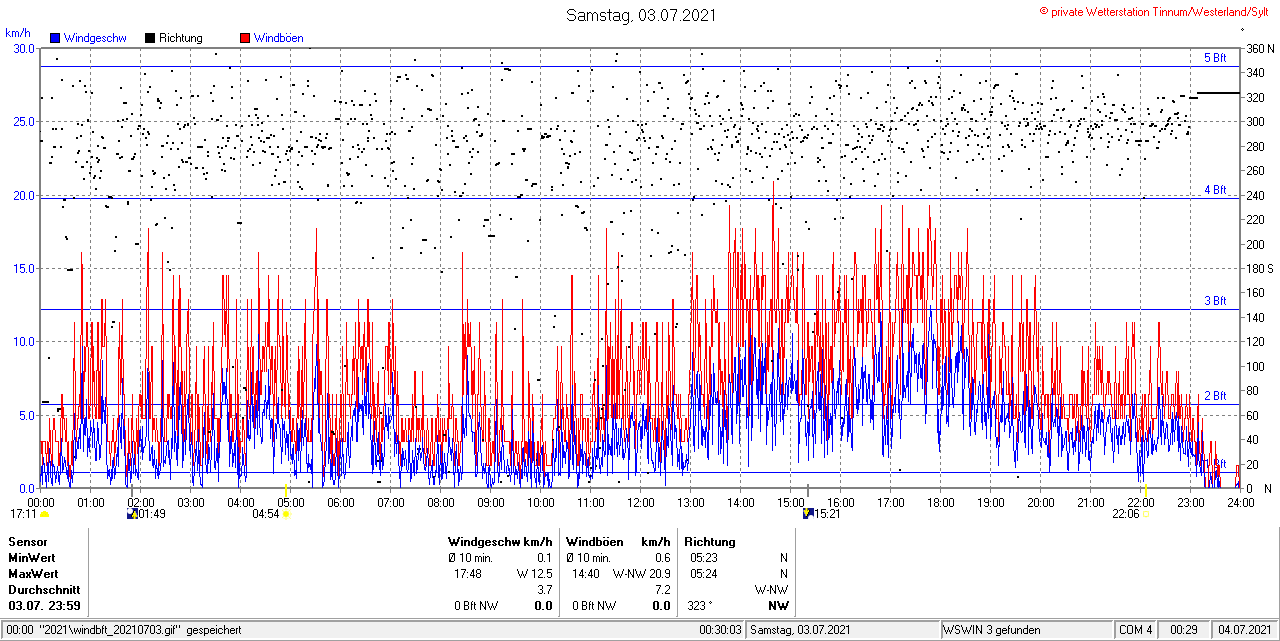Click the date title Samstag, 03.07.2021
Image resolution: width=1280 pixels, height=641 pixels.
pos(641,15)
